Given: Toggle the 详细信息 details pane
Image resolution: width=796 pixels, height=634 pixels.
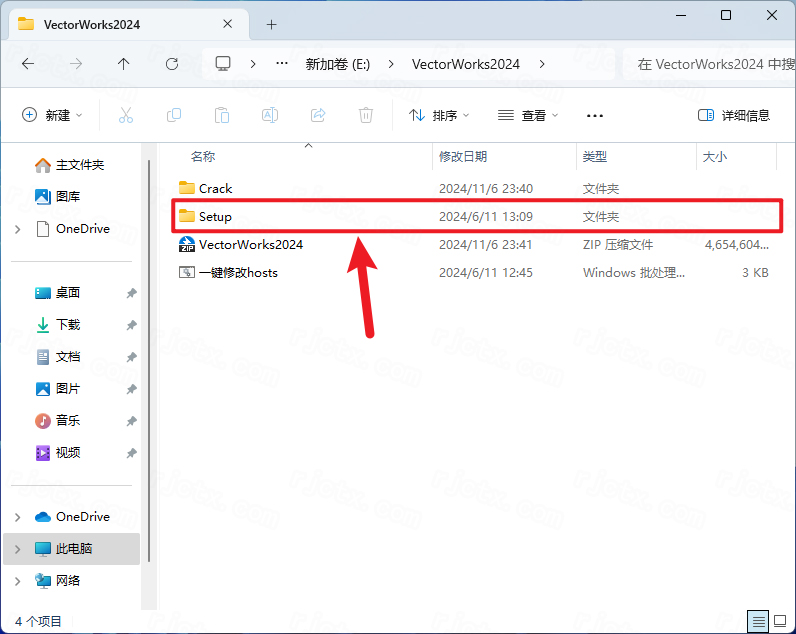Looking at the screenshot, I should [x=734, y=115].
